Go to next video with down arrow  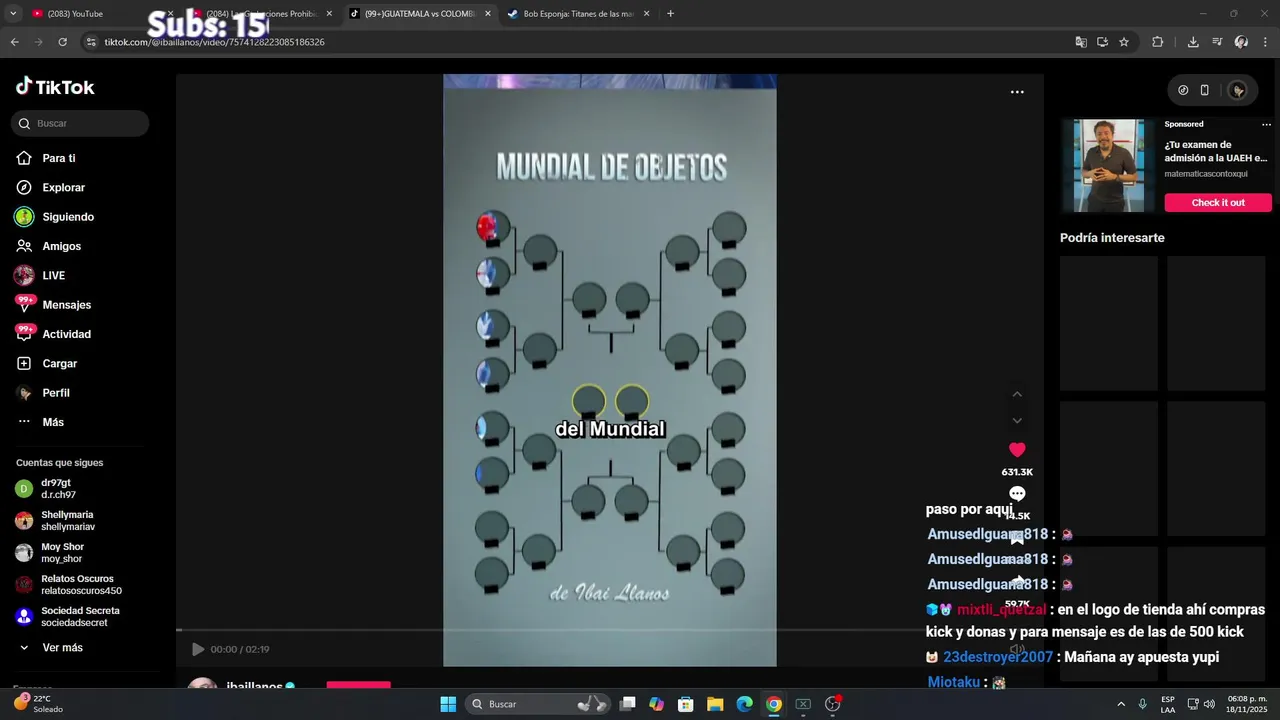click(x=1017, y=421)
